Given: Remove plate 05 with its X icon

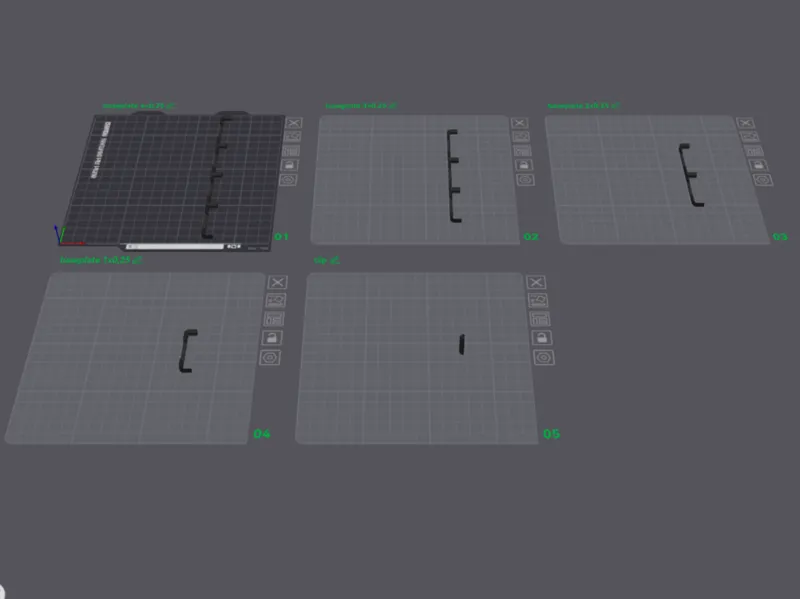Looking at the screenshot, I should pos(536,282).
